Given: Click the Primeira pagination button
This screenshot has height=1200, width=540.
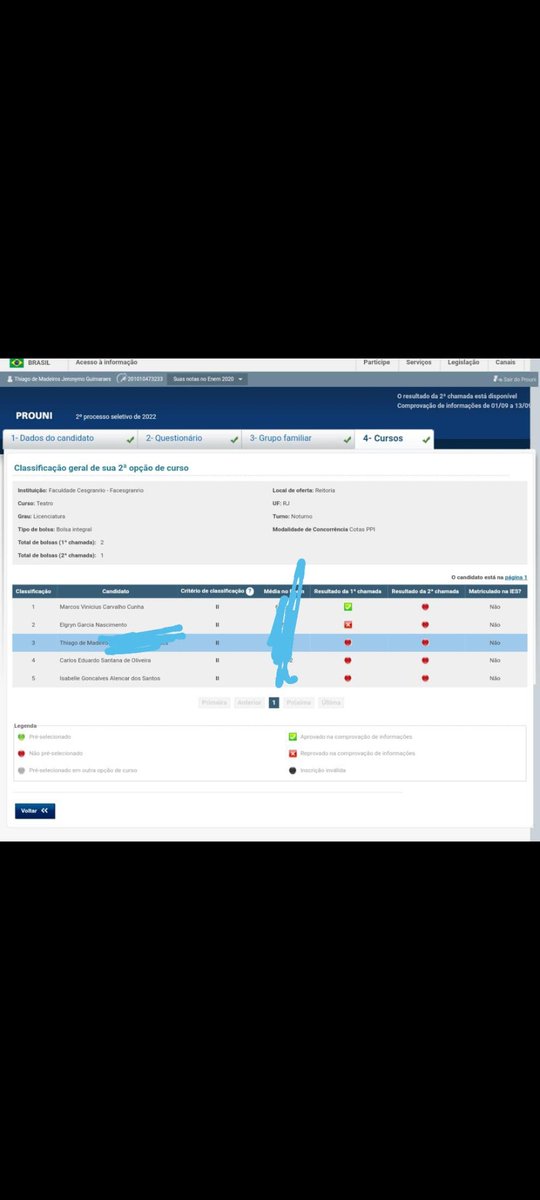Looking at the screenshot, I should point(214,702).
